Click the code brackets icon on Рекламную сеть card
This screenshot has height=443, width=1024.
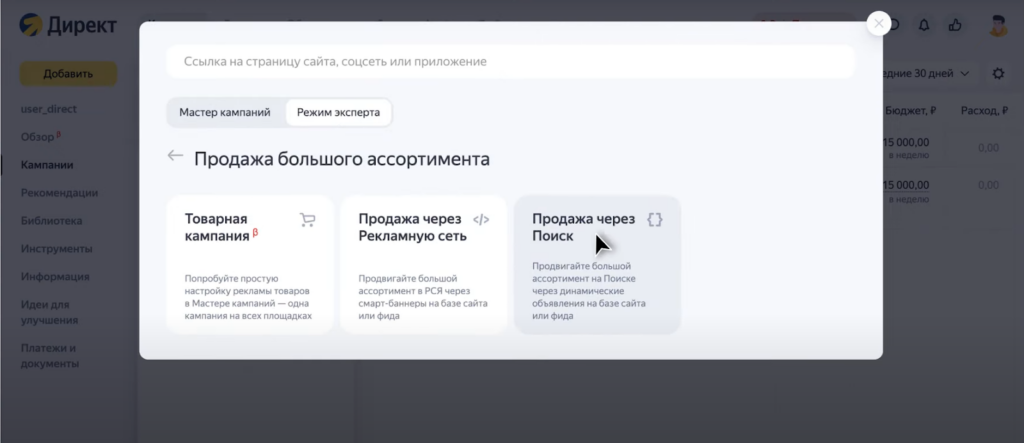(481, 220)
